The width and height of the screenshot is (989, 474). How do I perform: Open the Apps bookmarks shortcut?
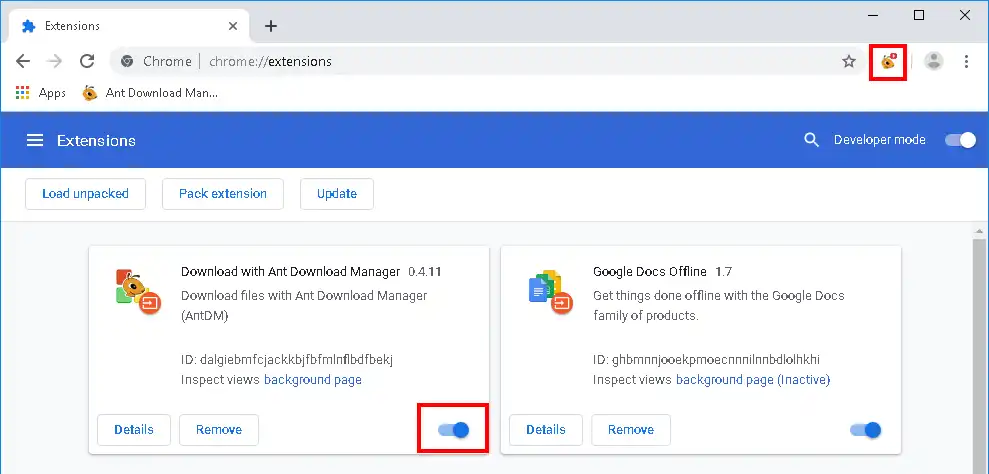tap(40, 93)
